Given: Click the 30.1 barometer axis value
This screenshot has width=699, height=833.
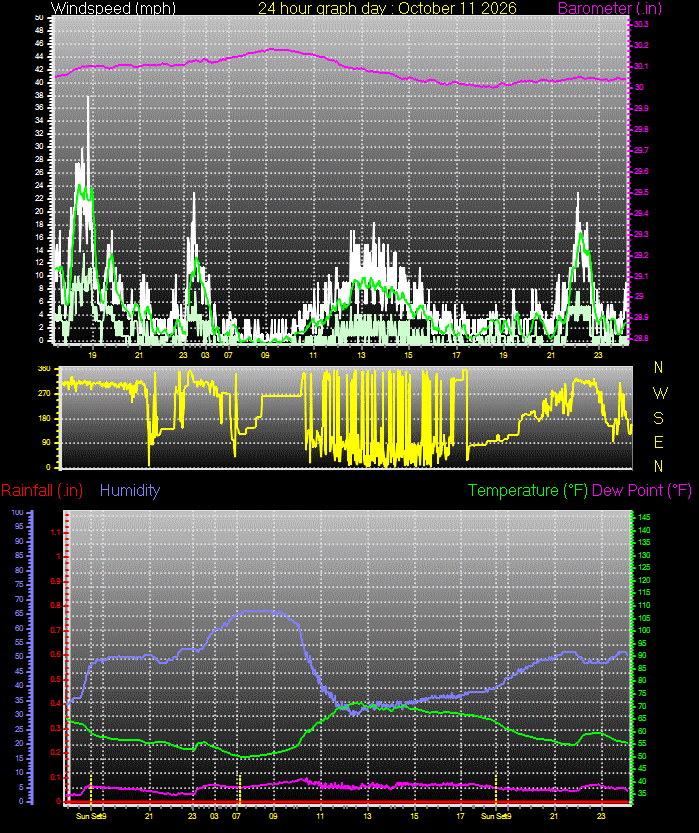Looking at the screenshot, I should point(641,66).
